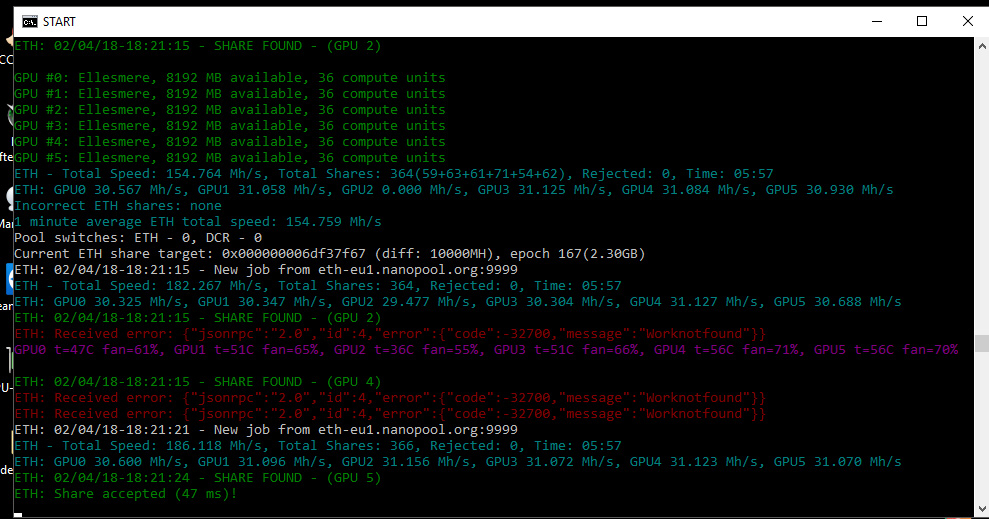Click the Total Speed 182.267 Mh/s line

pos(317,286)
